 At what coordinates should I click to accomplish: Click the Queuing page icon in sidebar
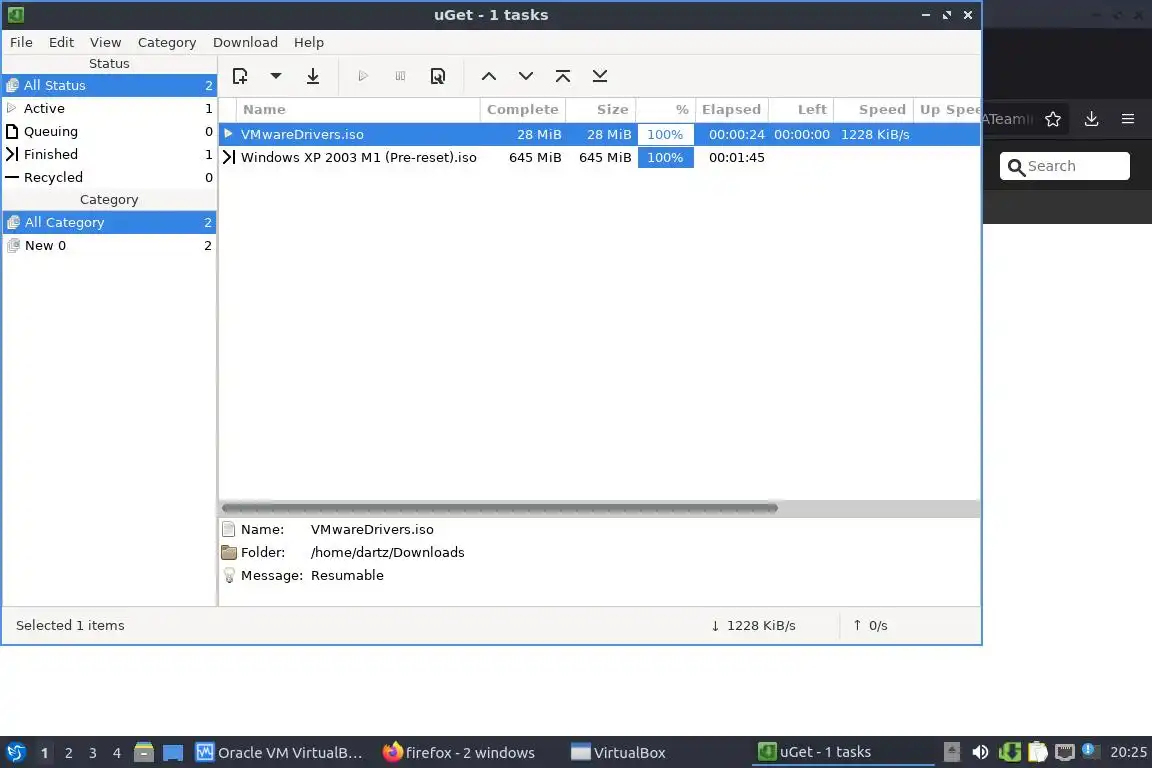12,132
